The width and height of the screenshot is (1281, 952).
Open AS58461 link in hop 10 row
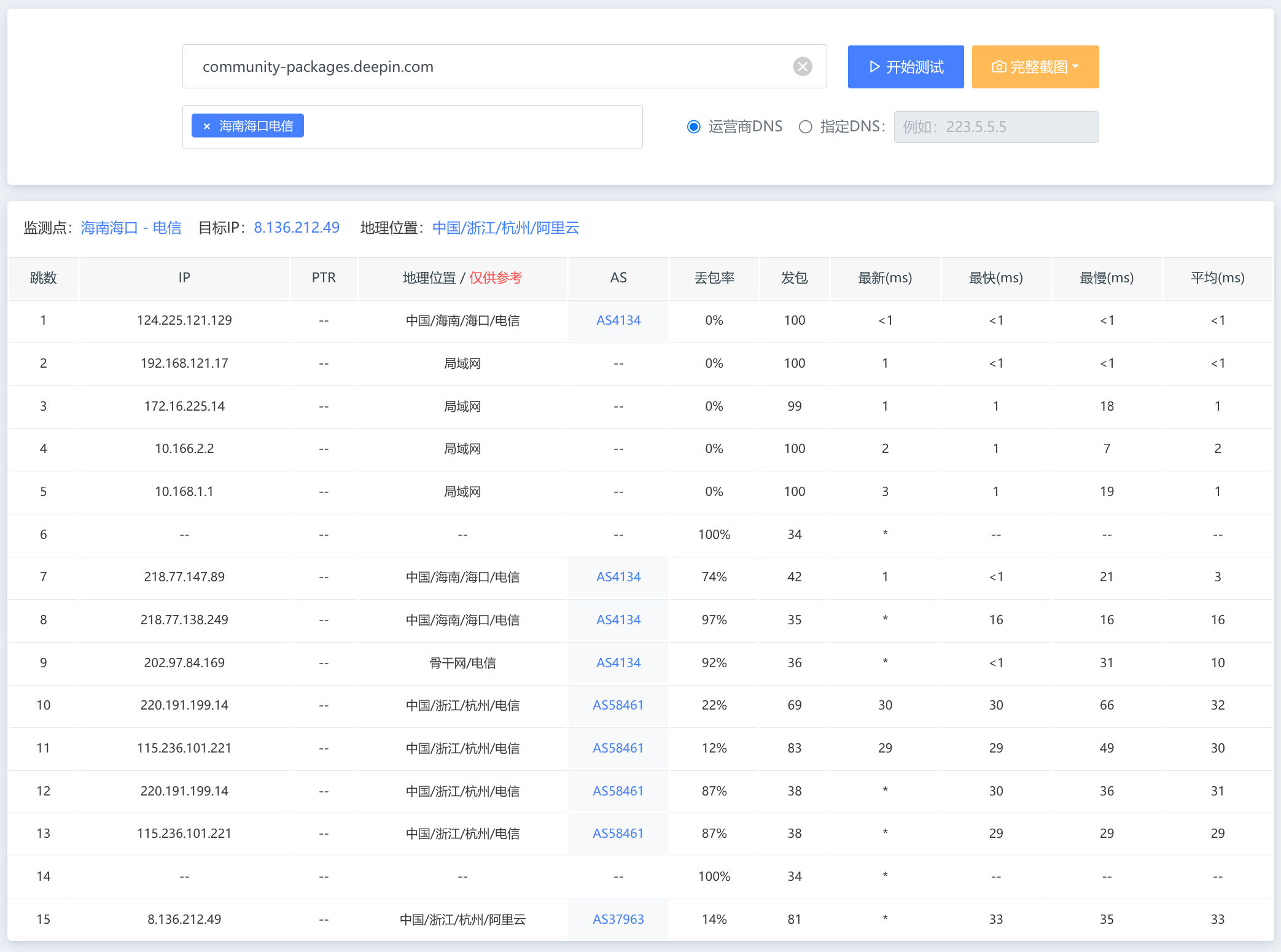tap(618, 705)
